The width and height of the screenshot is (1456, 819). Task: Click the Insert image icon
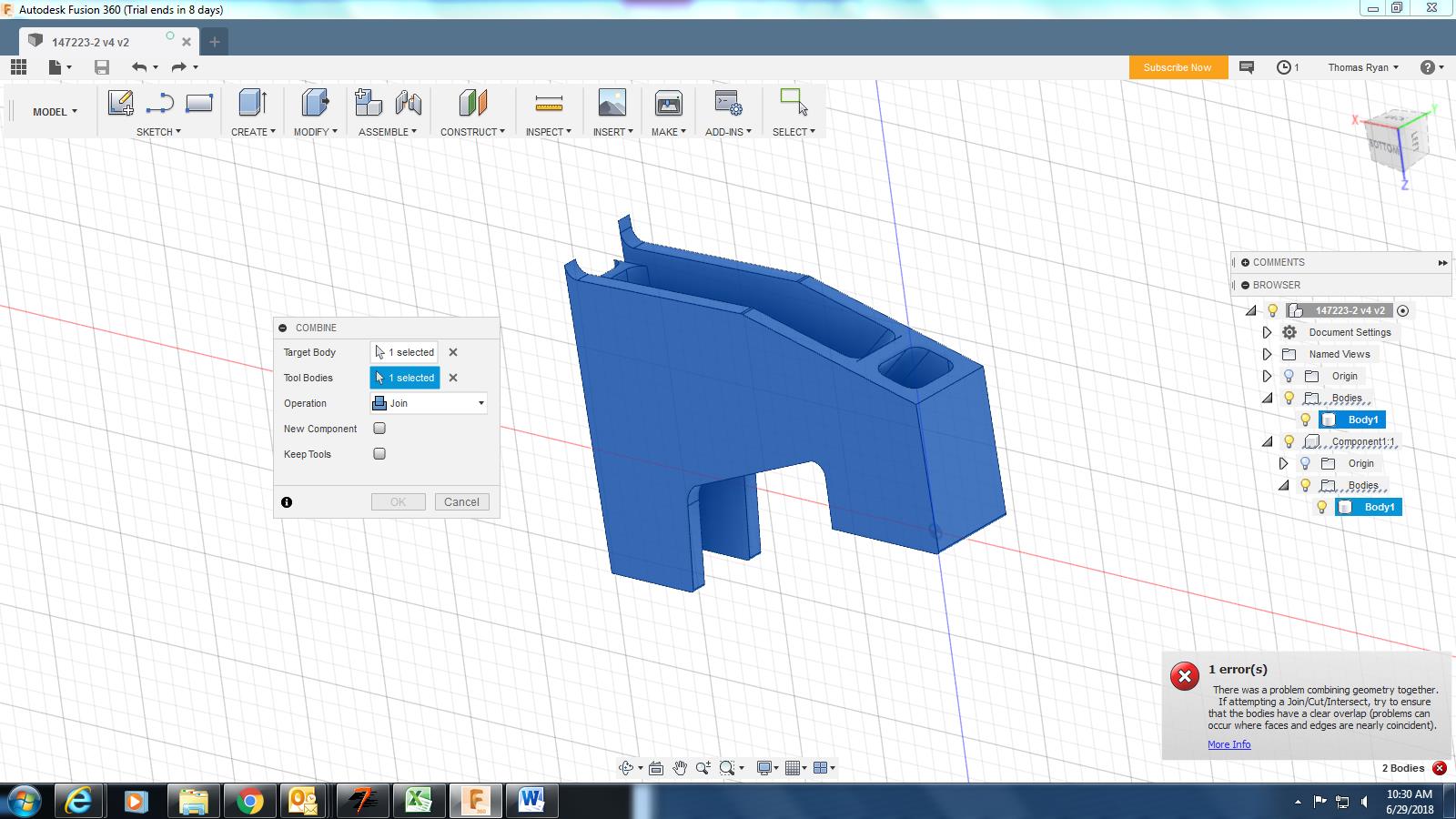point(612,103)
